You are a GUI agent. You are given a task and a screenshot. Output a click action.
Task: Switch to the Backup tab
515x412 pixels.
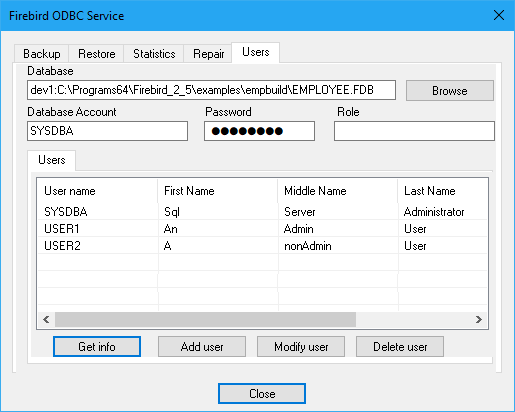tap(42, 54)
